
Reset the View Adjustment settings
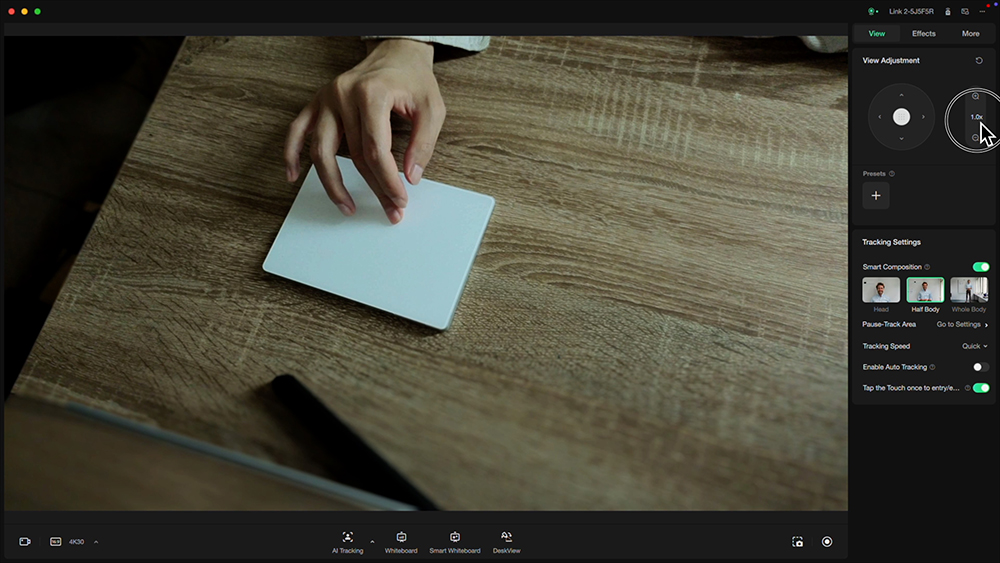click(x=979, y=61)
